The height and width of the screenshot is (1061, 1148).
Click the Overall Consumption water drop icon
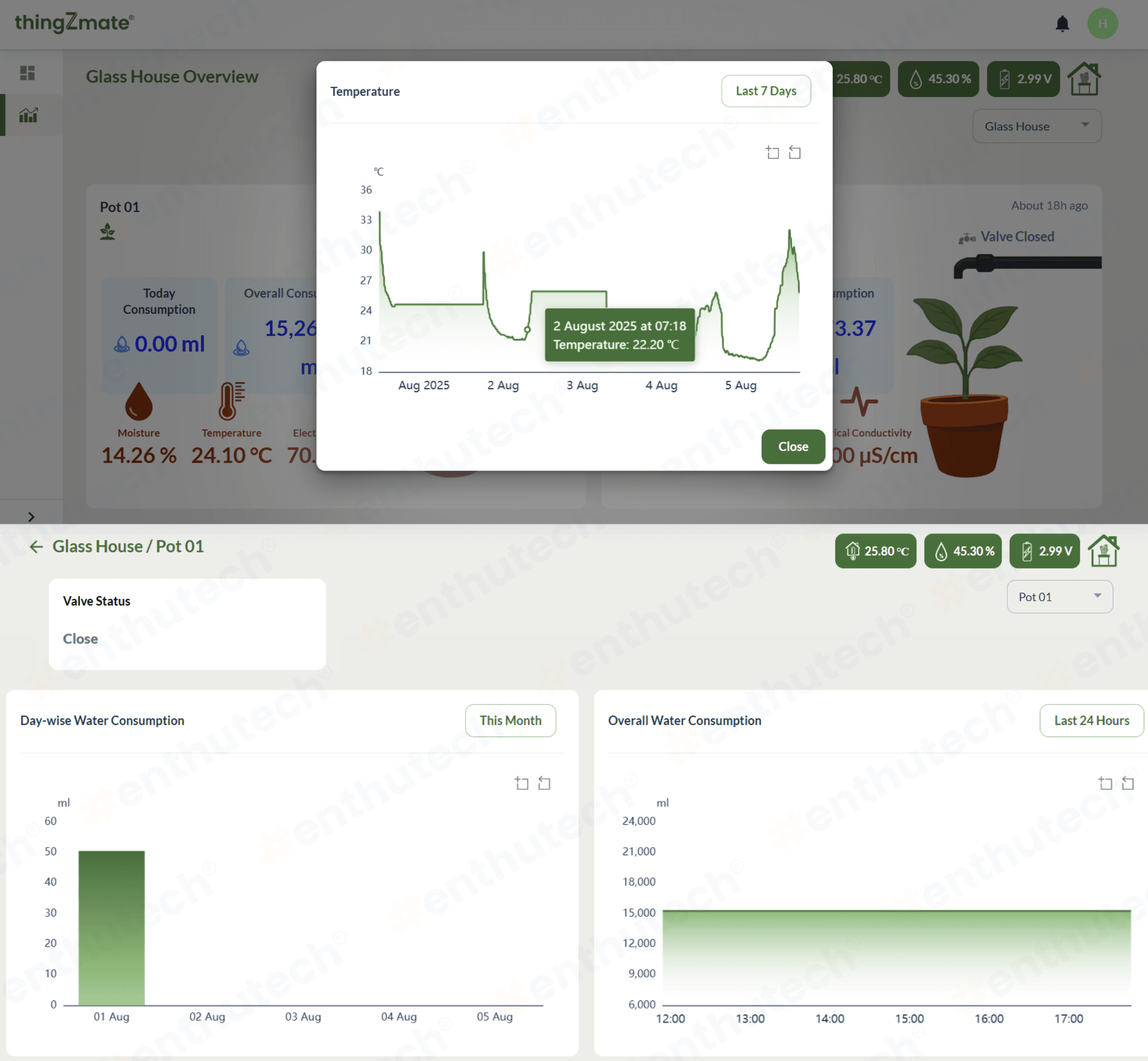[x=241, y=347]
